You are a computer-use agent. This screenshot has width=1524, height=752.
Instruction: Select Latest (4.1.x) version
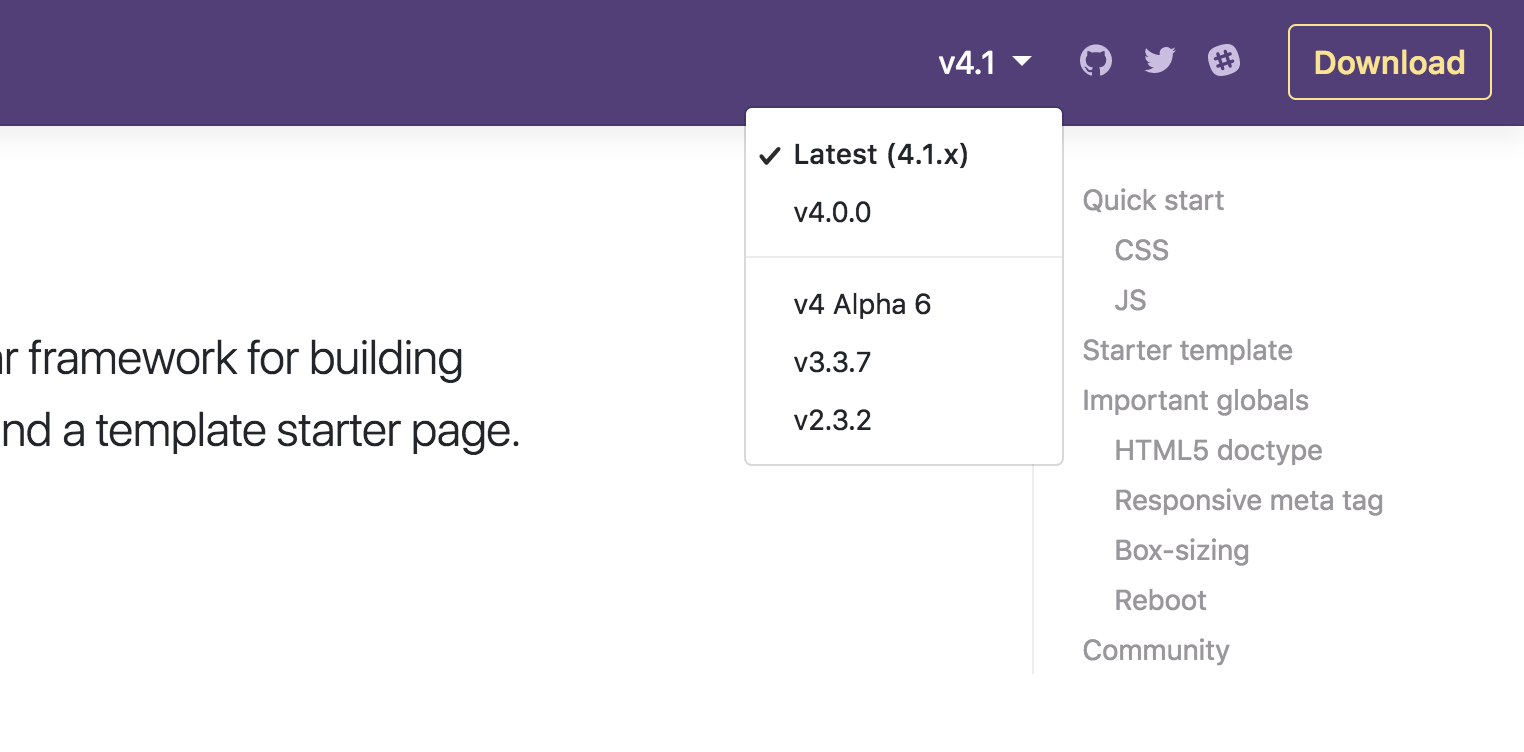(x=904, y=155)
